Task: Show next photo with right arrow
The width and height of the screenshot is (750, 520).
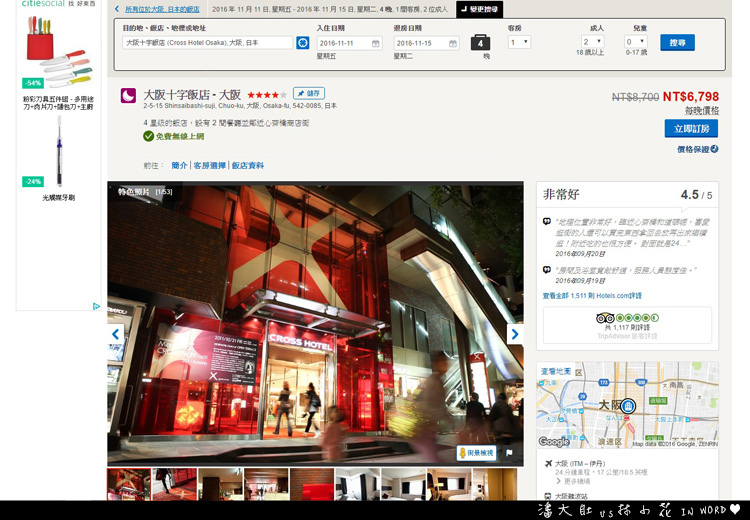Action: [515, 334]
